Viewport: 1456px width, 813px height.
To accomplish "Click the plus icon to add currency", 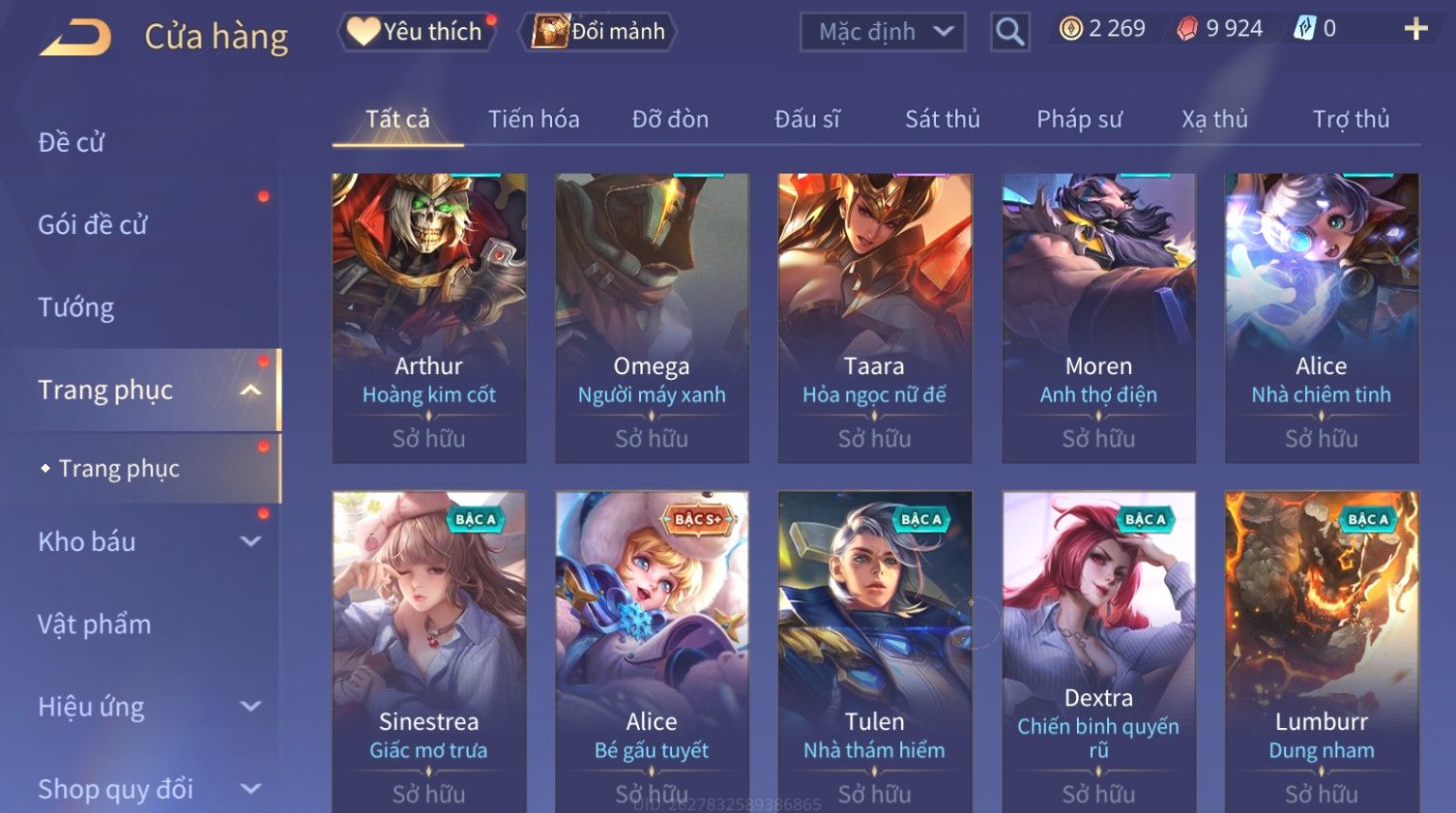I will tap(1415, 29).
